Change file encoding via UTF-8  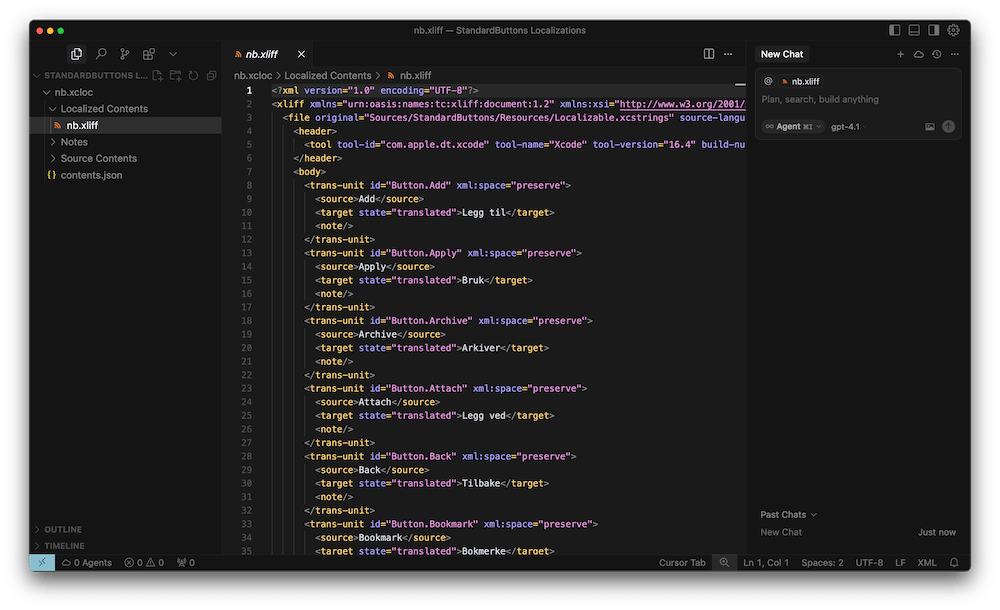click(x=869, y=562)
